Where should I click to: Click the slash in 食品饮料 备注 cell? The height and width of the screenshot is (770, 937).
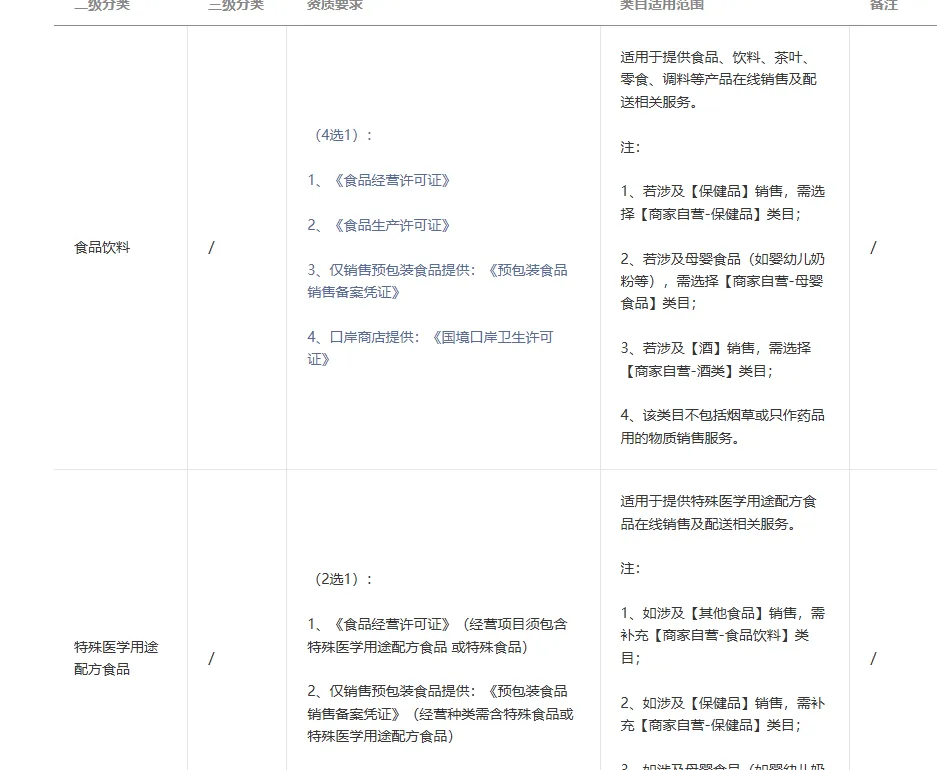click(874, 247)
